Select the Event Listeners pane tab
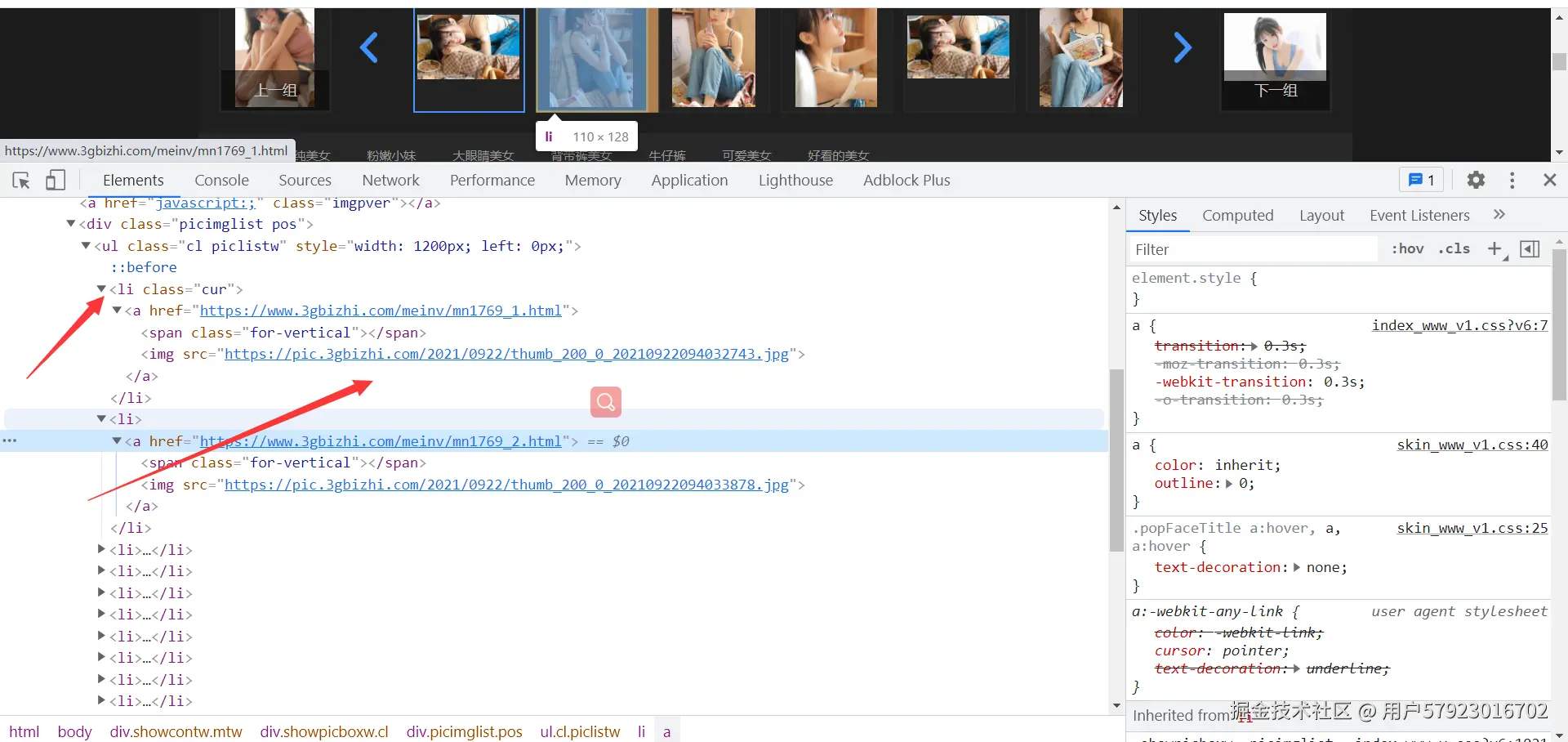Viewport: 1568px width, 742px height. point(1419,215)
